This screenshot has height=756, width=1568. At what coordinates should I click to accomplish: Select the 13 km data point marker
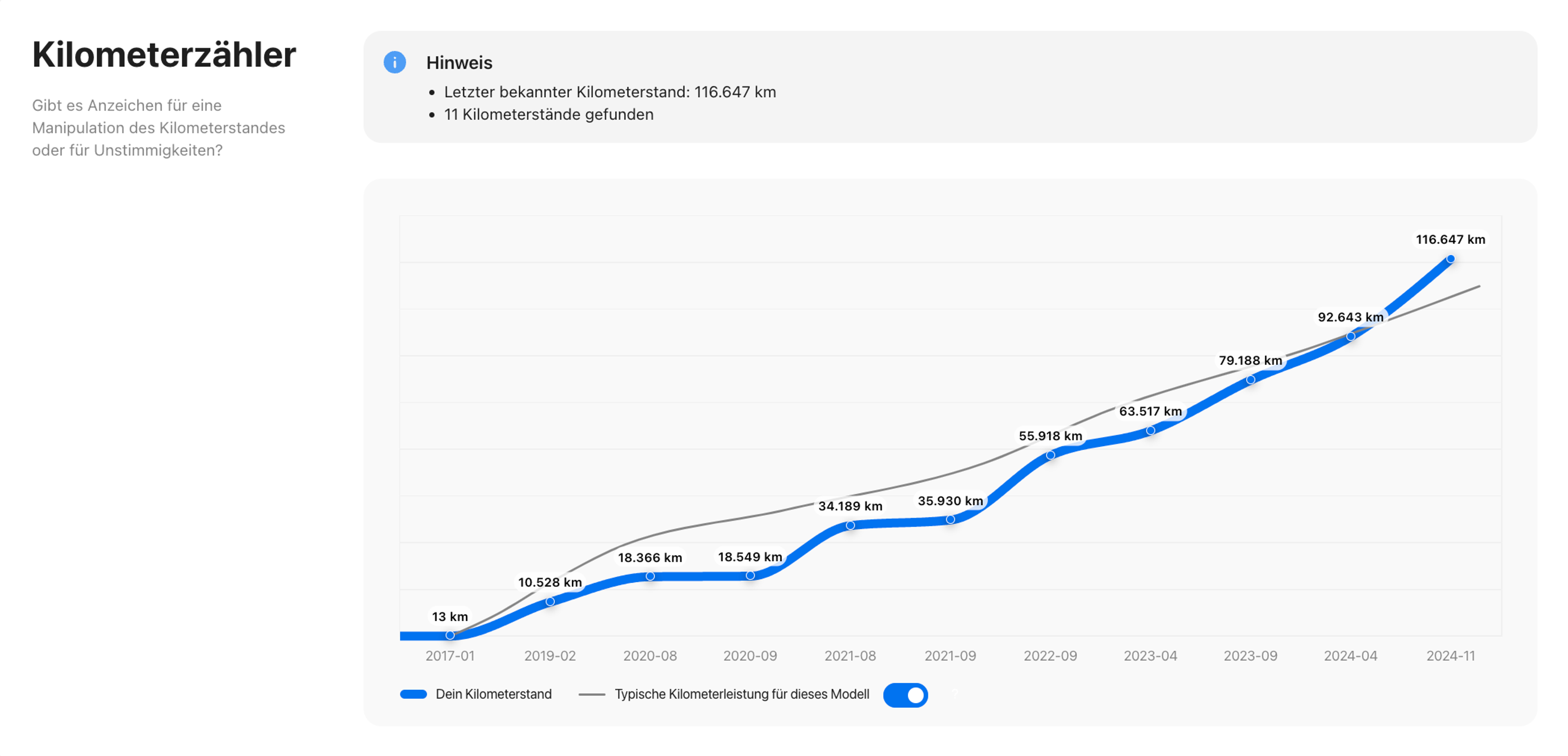click(x=450, y=636)
